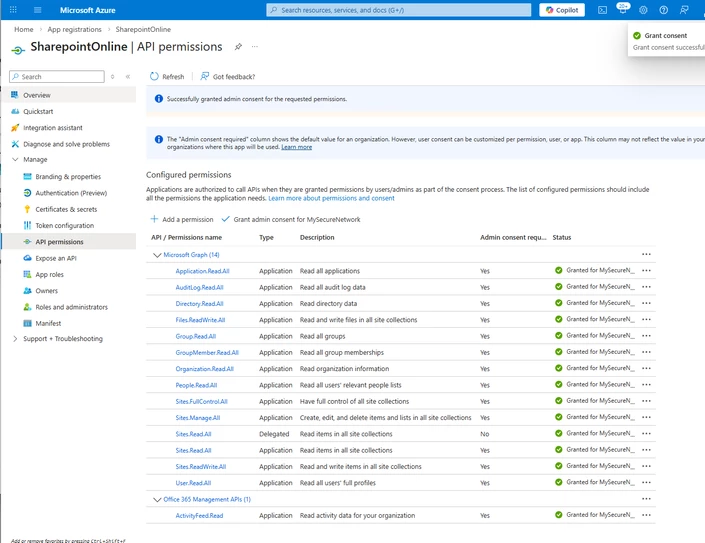Viewport: 705px width, 543px height.
Task: Open ellipsis menu for Files.ReadWrite.All row
Action: 646,319
